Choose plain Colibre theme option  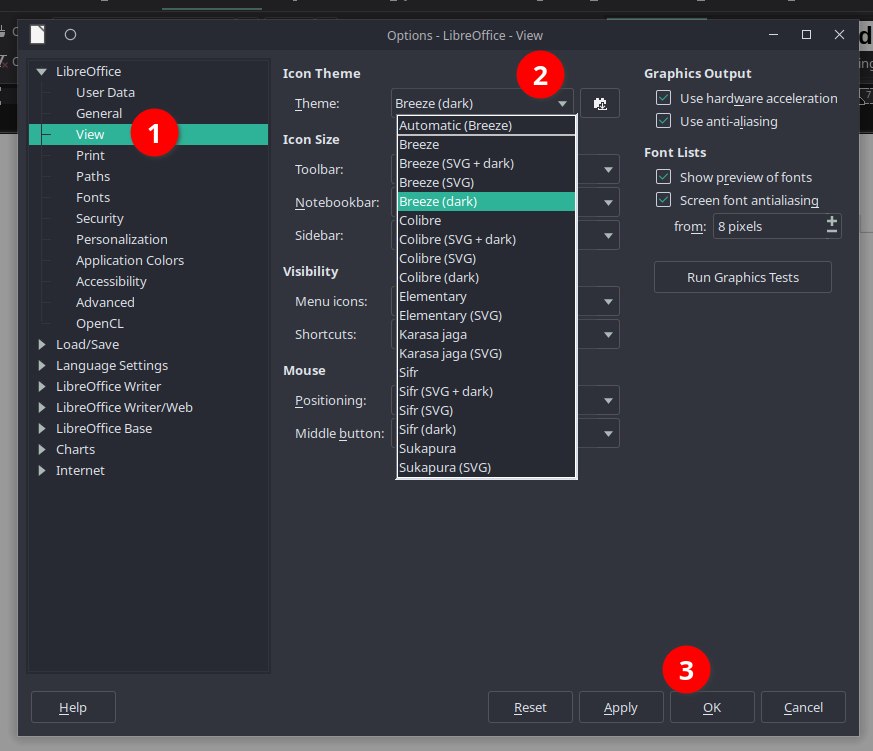point(486,220)
